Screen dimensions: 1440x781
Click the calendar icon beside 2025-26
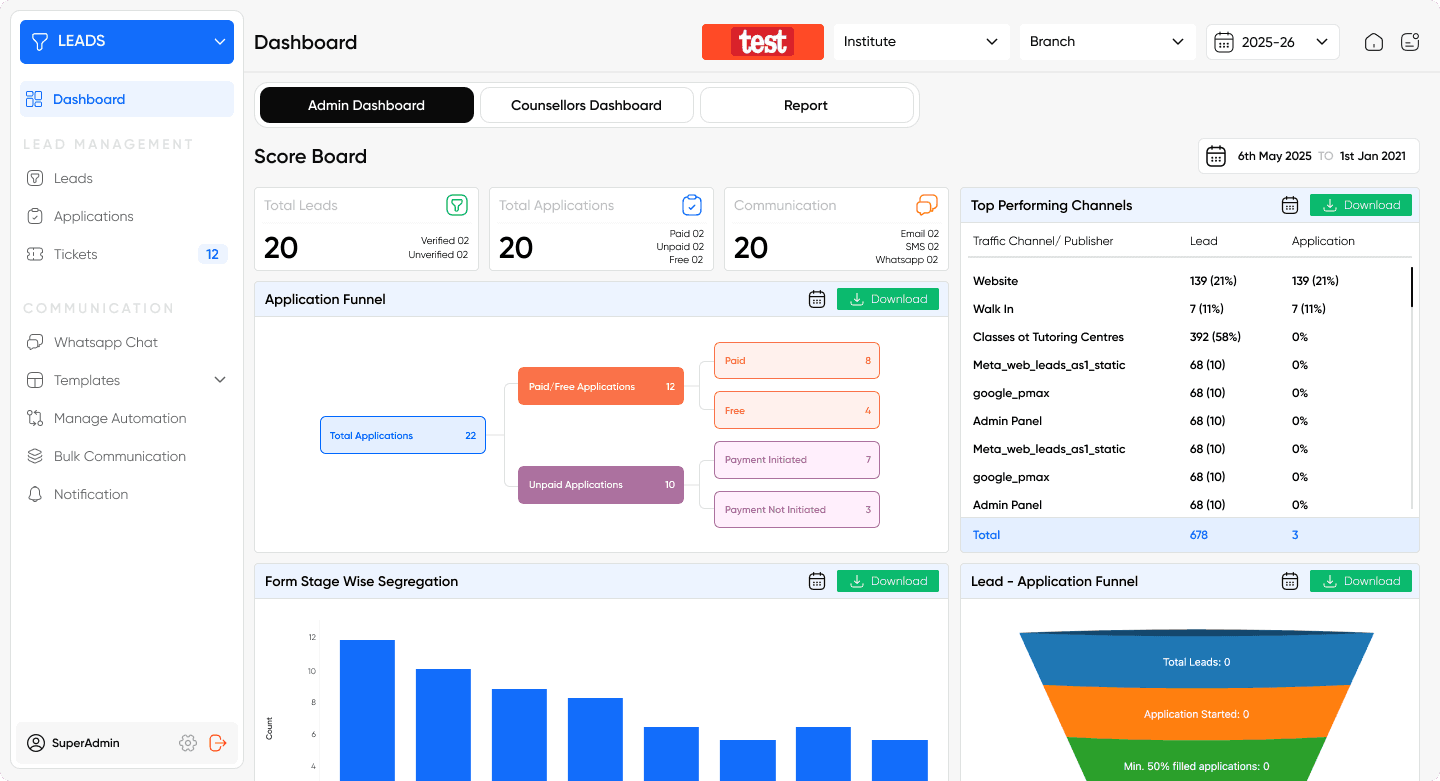pos(1223,42)
